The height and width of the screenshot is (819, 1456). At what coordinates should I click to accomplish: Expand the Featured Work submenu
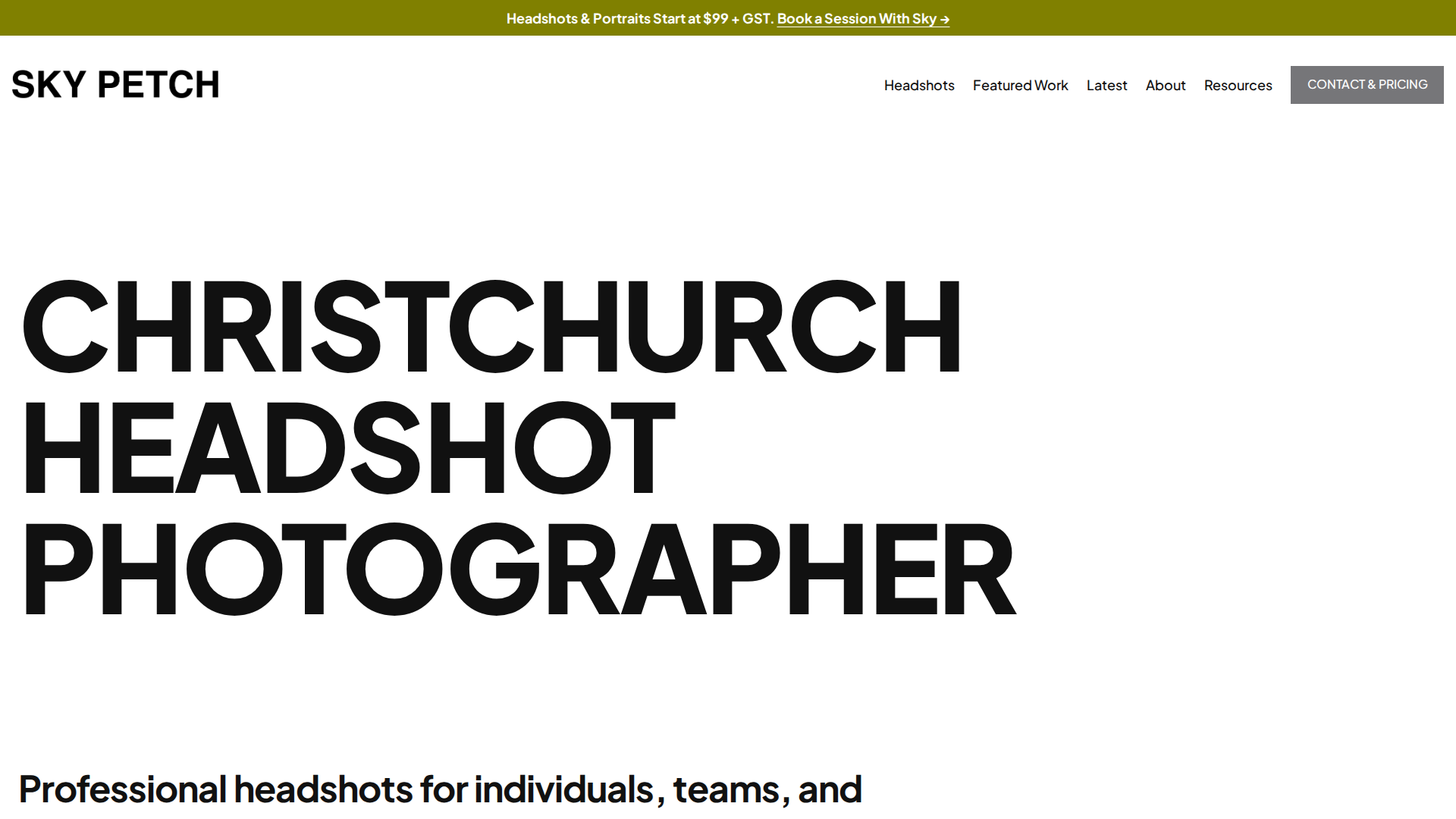coord(1020,85)
